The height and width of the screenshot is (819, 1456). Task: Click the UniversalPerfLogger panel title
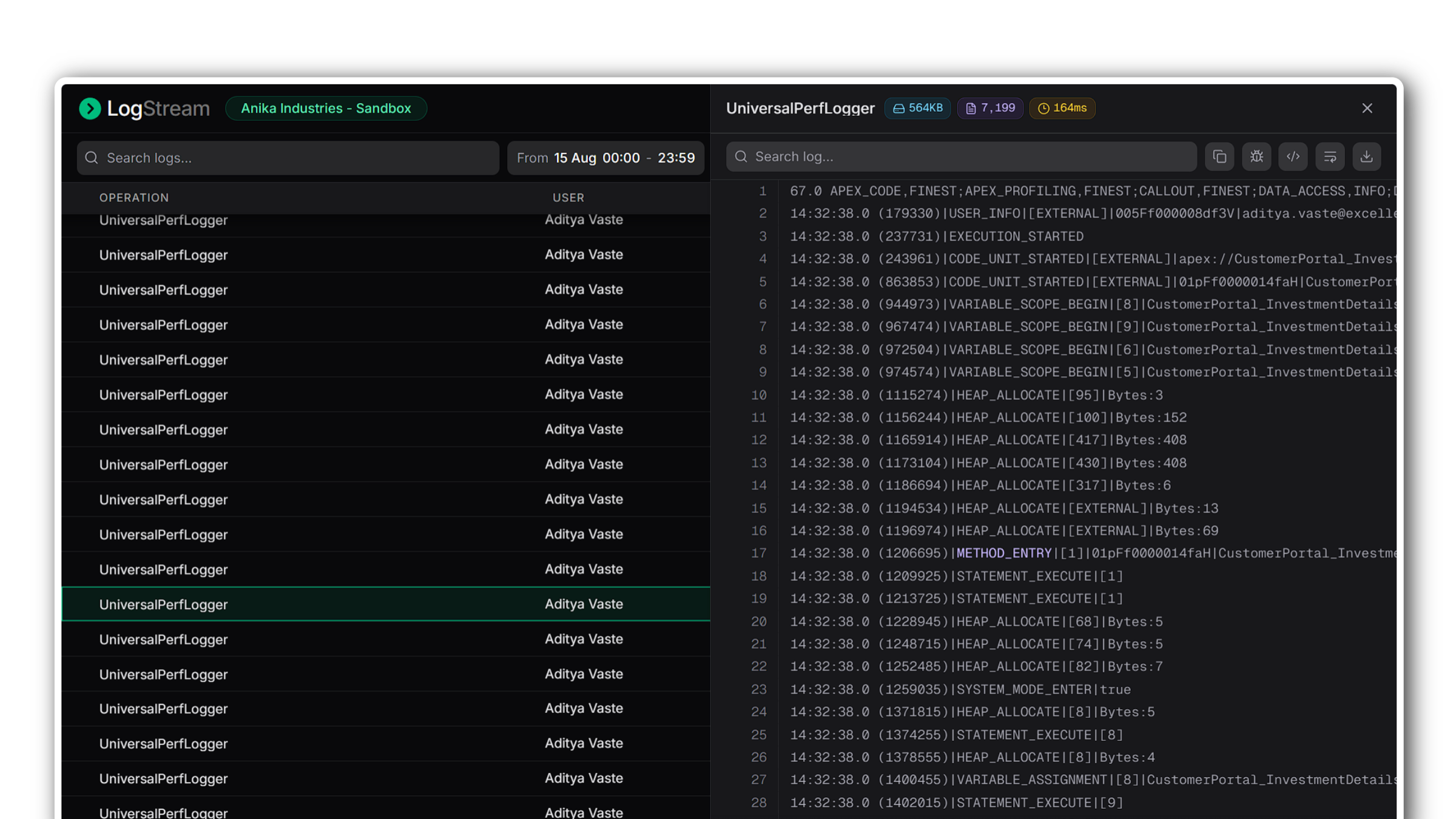point(800,109)
